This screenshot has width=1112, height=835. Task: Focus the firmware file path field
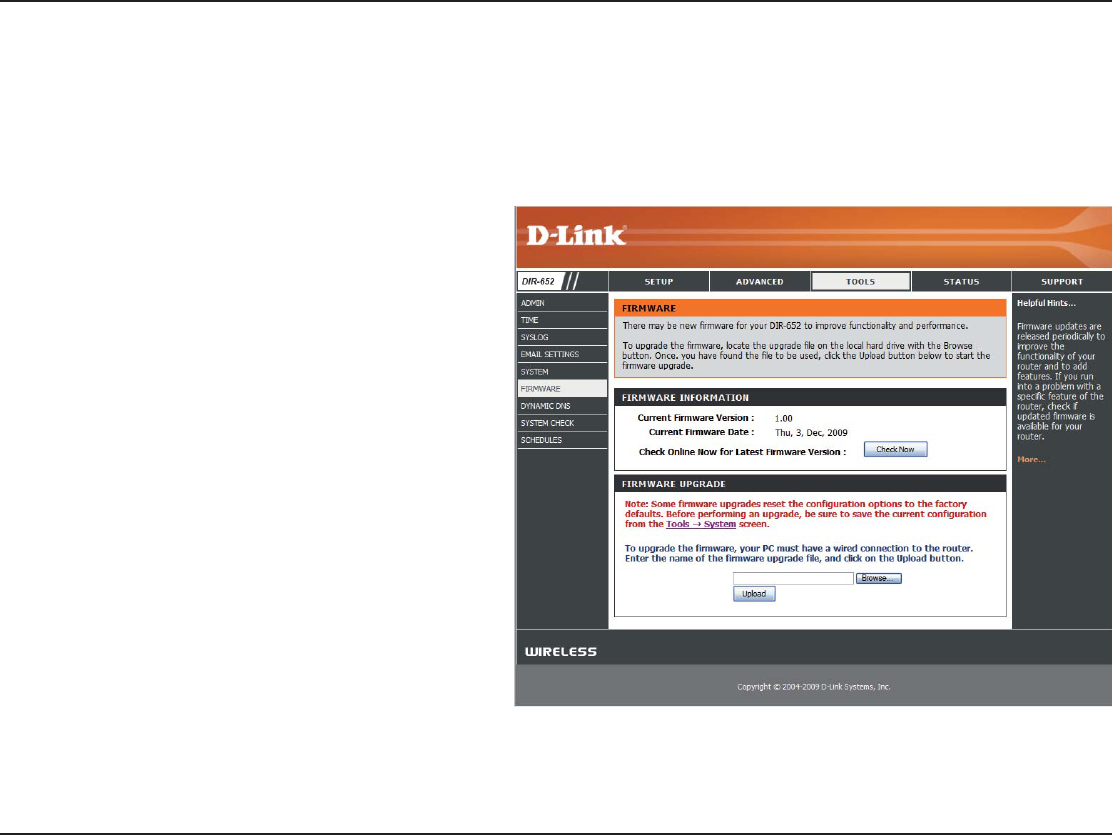tap(793, 578)
